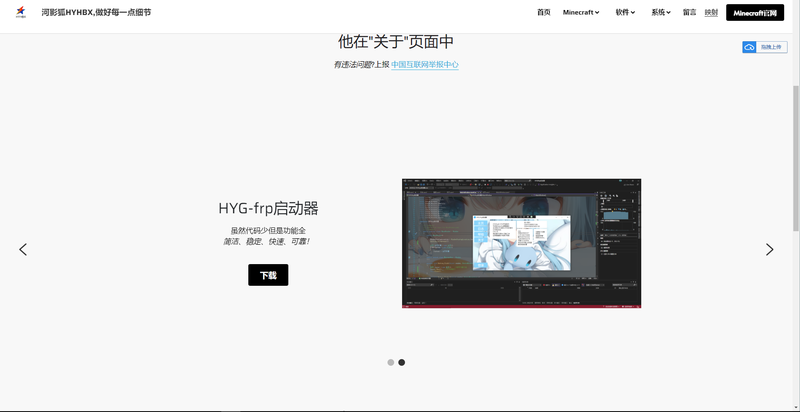Open the 留言 message board menu item
Screen dimensions: 800x412
point(690,12)
